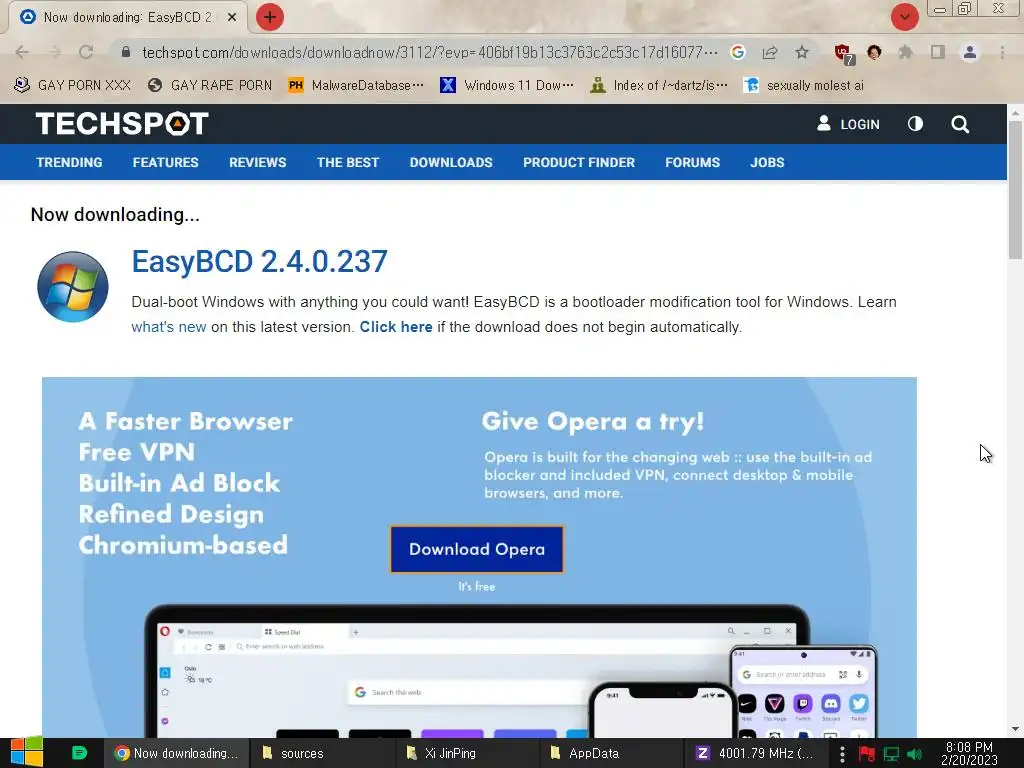Click the scrollbar down arrow
This screenshot has width=1024, height=768.
pos(1015,729)
